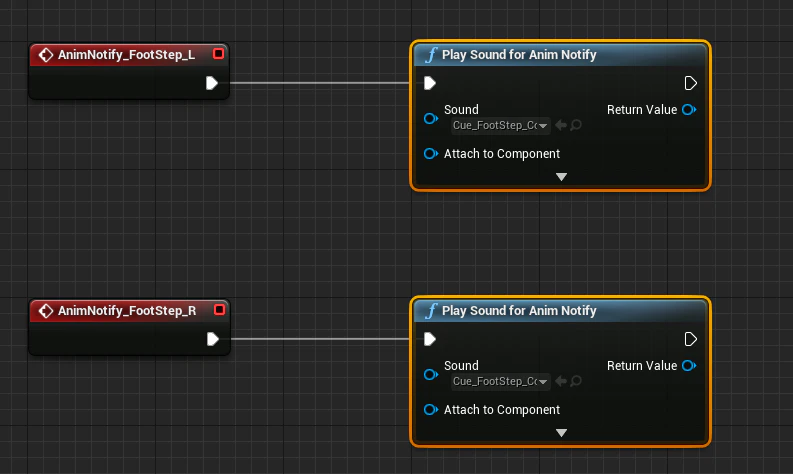The height and width of the screenshot is (474, 793).
Task: Click the Return Value label on the lower node
Action: tap(642, 366)
